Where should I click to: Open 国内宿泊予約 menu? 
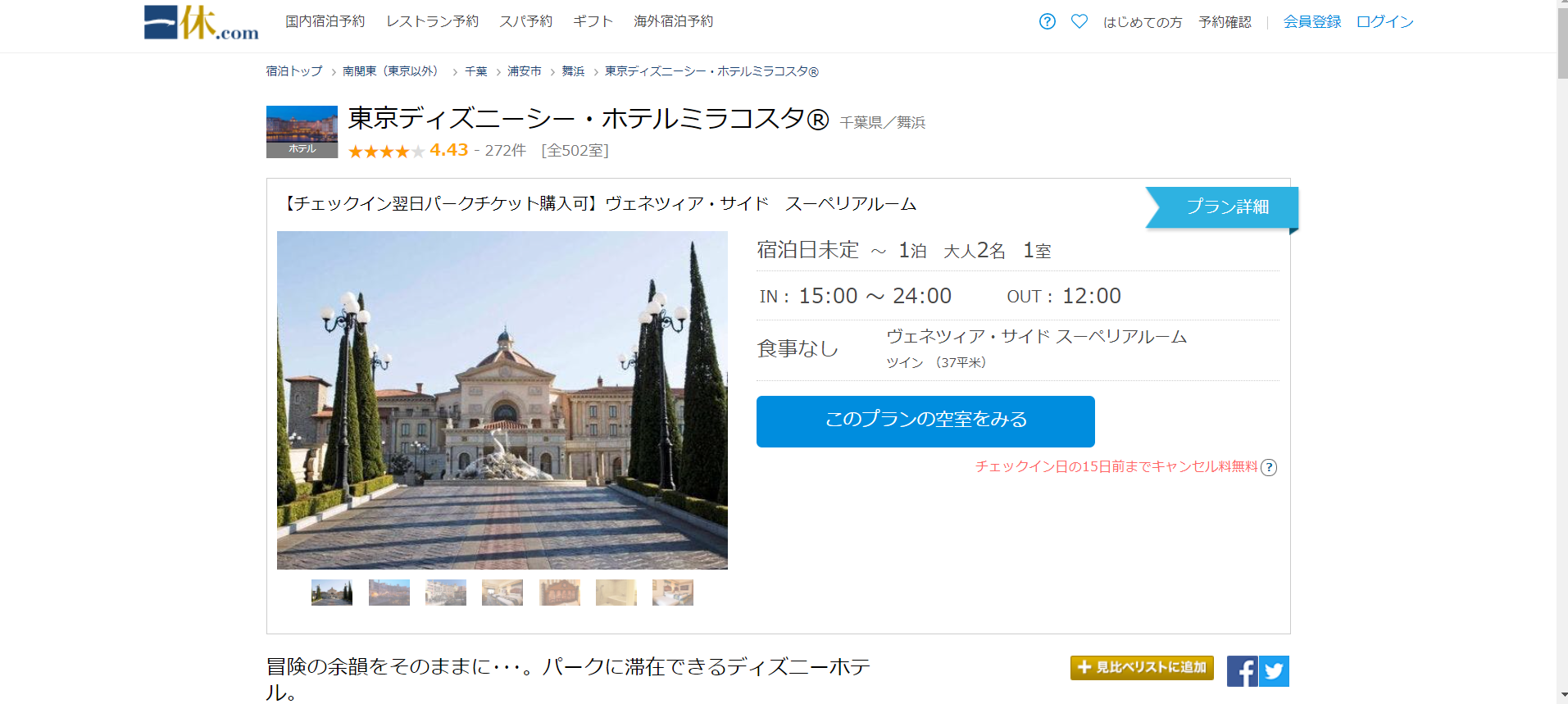coord(325,21)
